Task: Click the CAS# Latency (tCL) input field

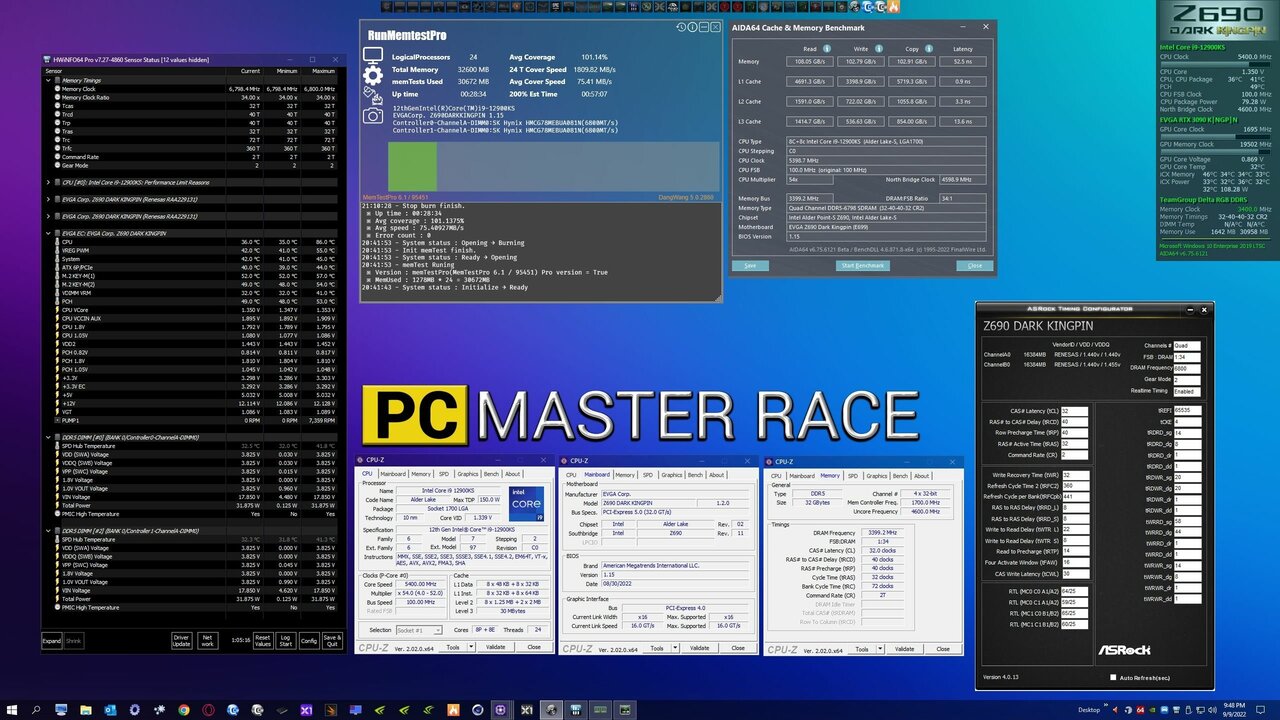Action: click(x=1073, y=411)
